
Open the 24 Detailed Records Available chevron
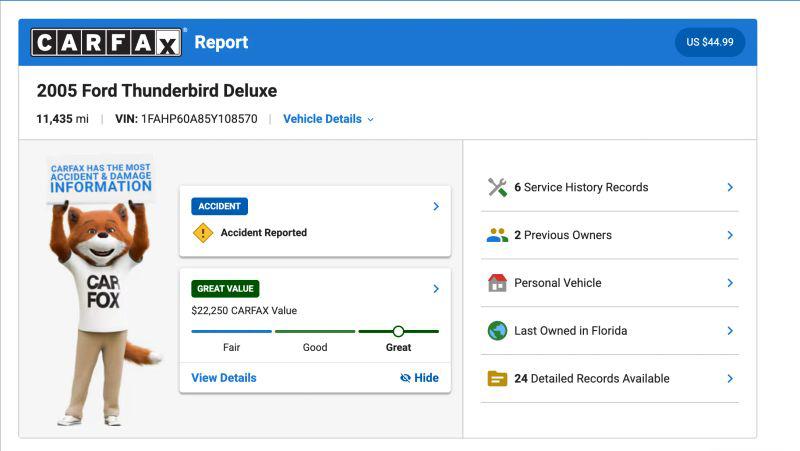click(x=730, y=379)
